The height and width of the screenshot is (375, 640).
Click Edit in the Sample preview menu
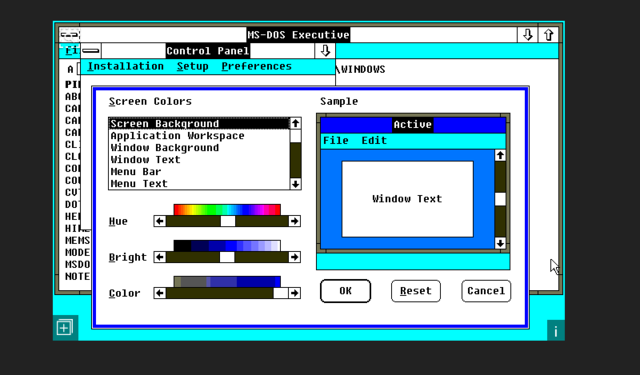tap(374, 141)
